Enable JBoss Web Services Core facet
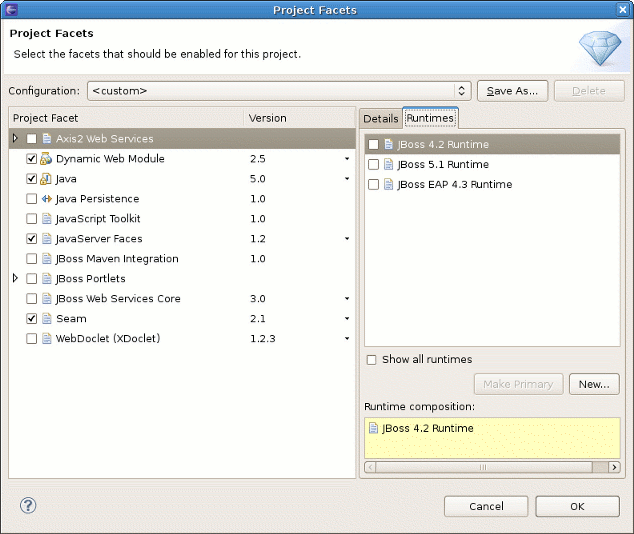 (x=32, y=299)
